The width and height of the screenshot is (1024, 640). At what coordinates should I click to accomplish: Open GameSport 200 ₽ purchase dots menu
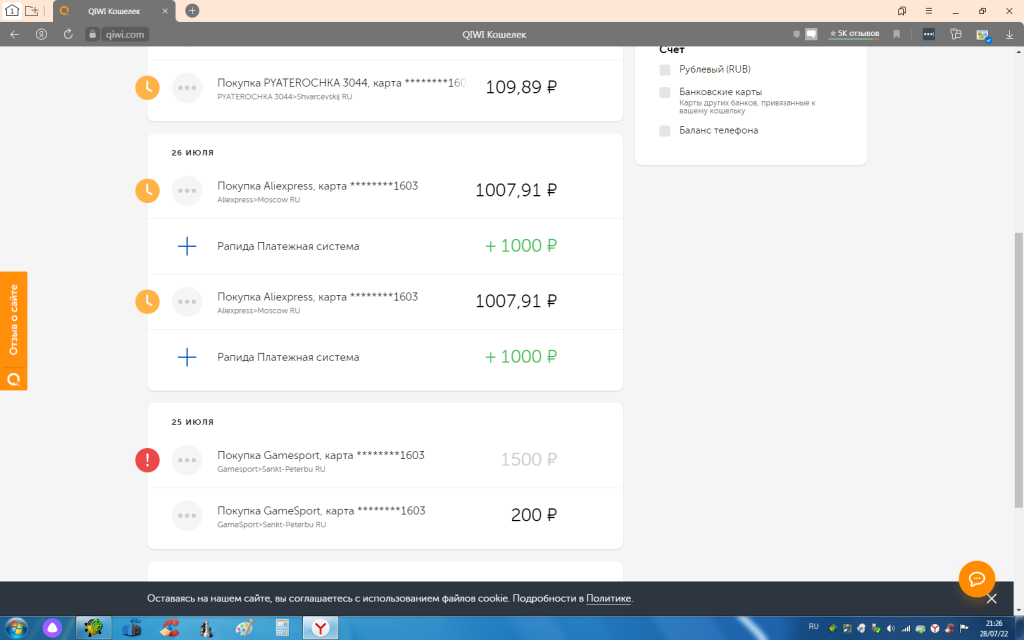(187, 515)
